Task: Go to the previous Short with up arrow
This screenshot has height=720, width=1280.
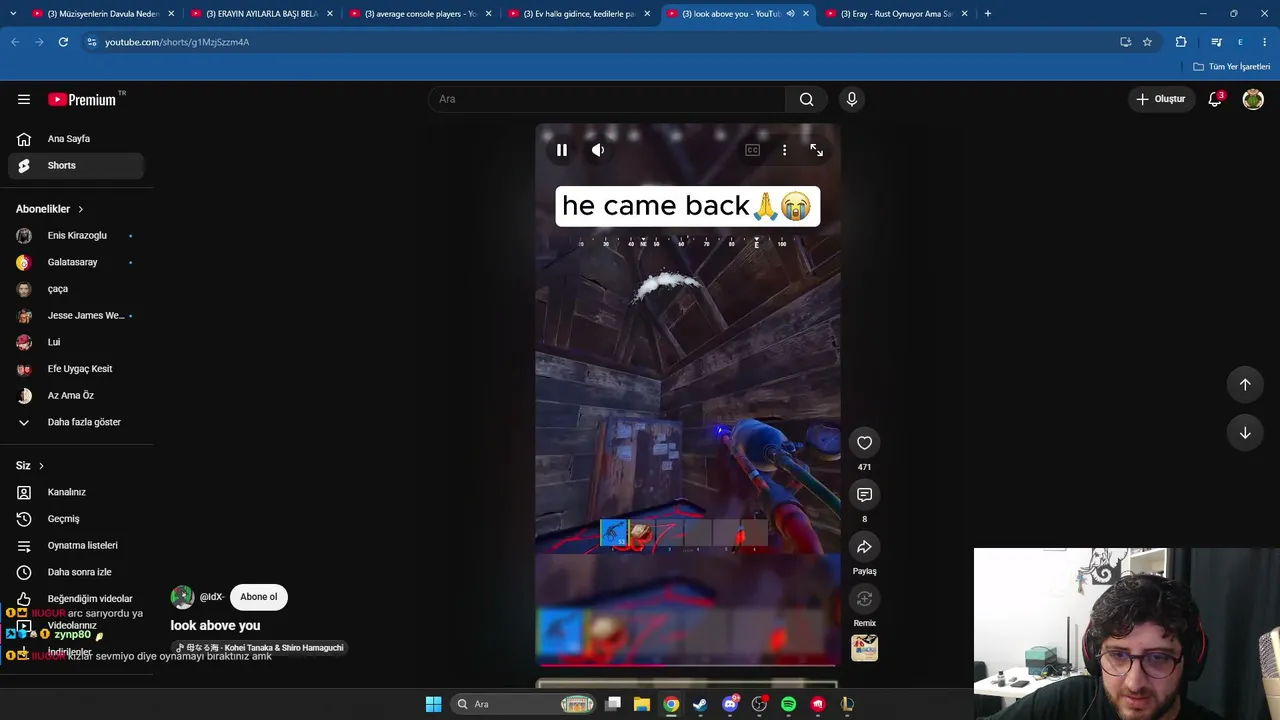Action: click(1245, 385)
